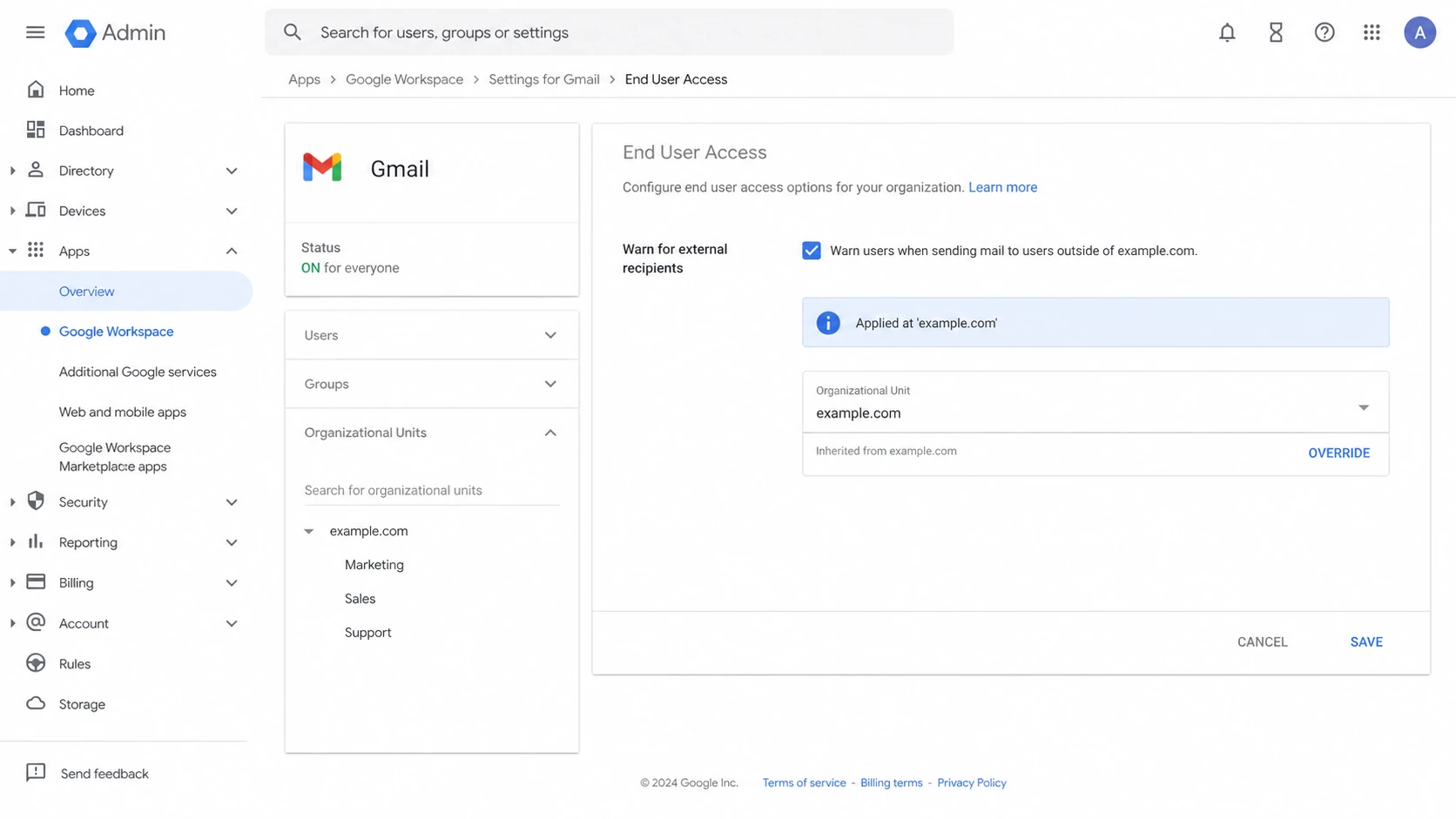Click the Google Admin logo
Viewport: 1456px width, 819px height.
115,33
